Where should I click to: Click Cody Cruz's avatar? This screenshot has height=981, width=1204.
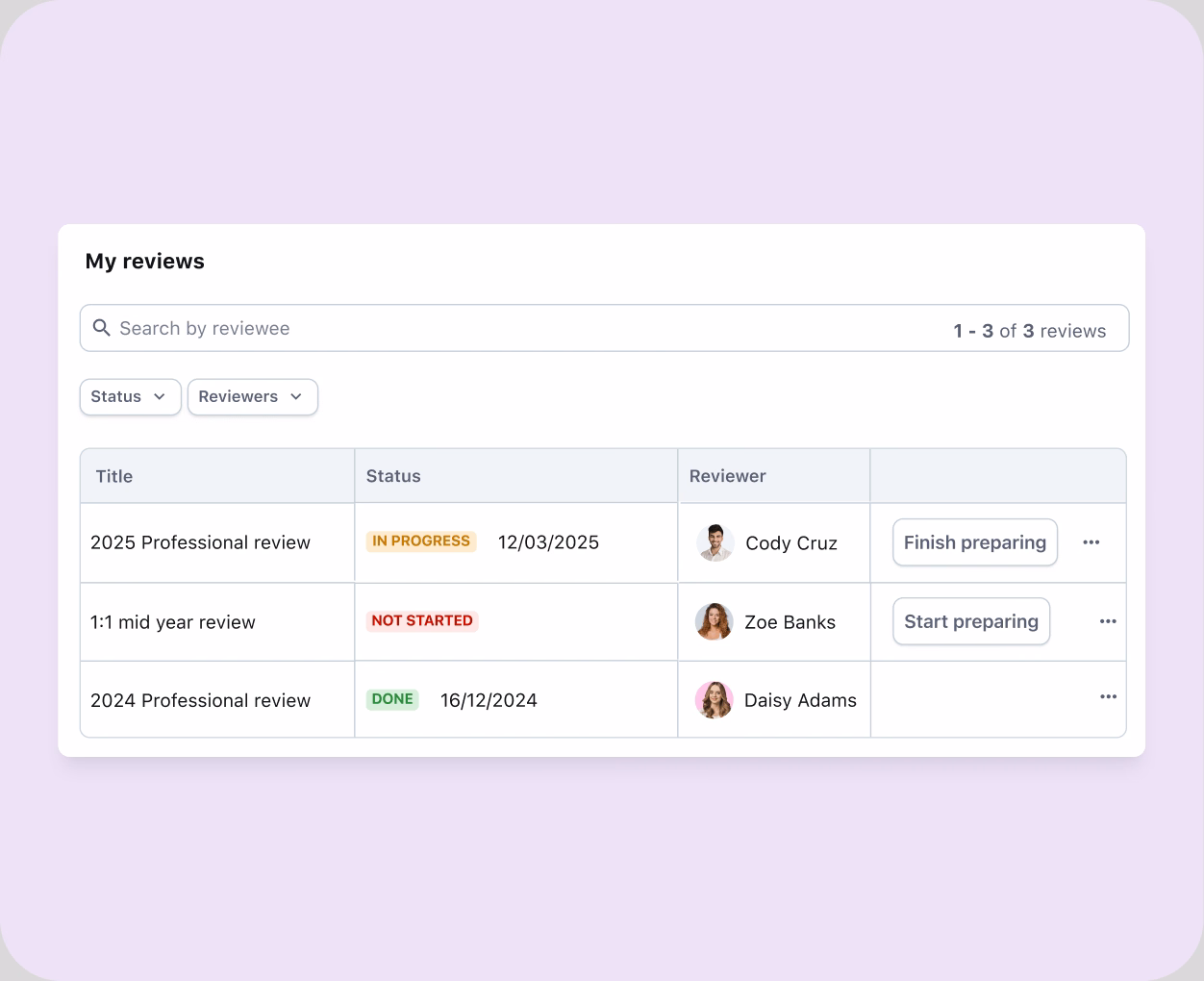[715, 542]
